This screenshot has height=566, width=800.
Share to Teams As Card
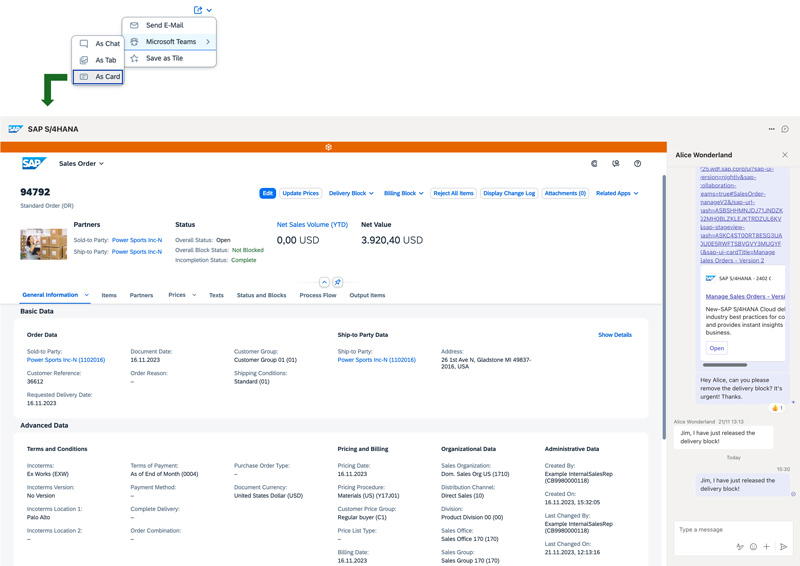tap(97, 77)
